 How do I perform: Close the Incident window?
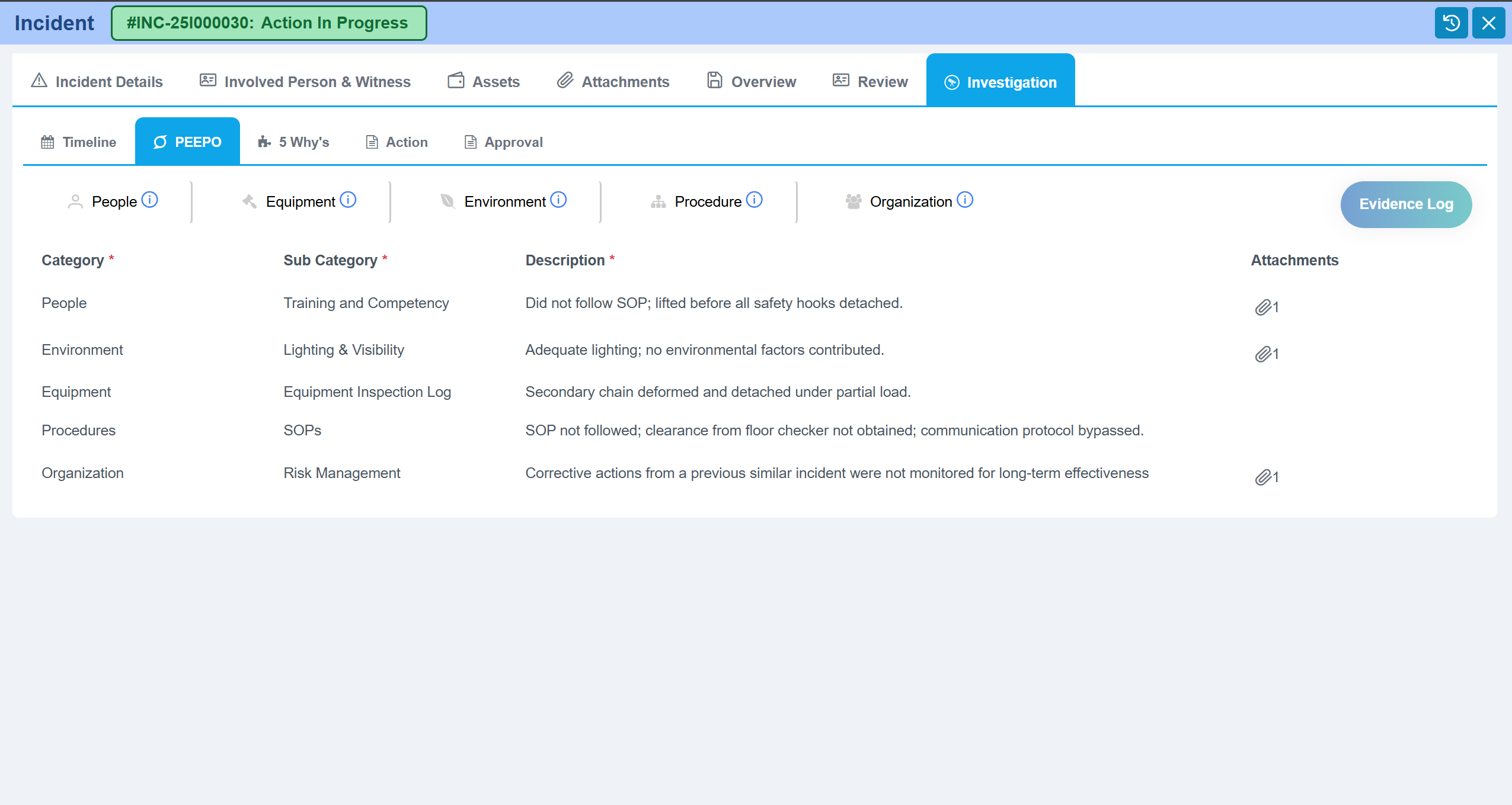(1488, 23)
